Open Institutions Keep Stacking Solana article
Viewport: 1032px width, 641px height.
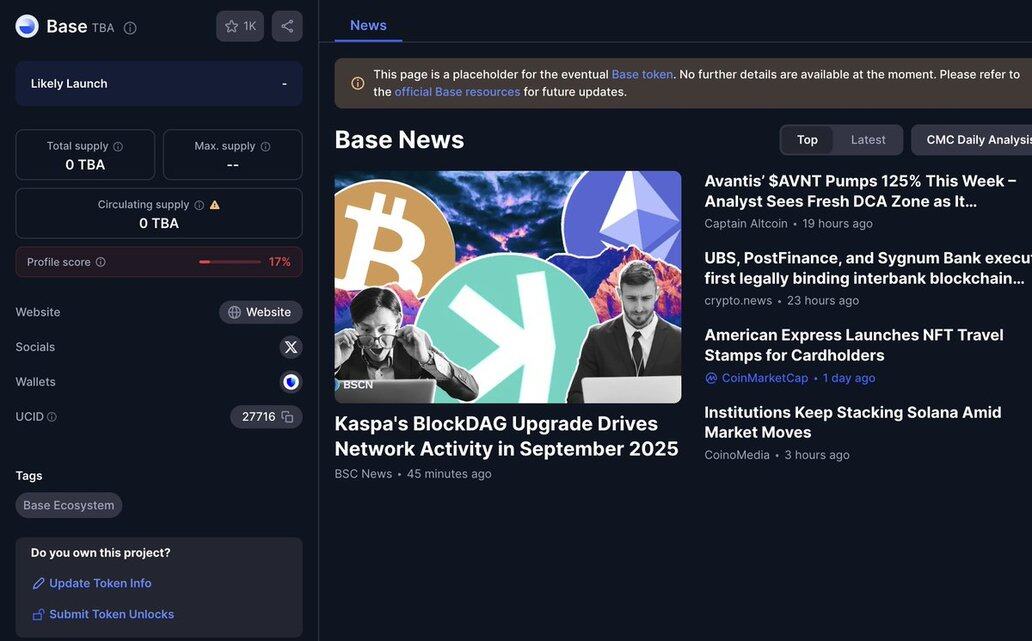852,422
